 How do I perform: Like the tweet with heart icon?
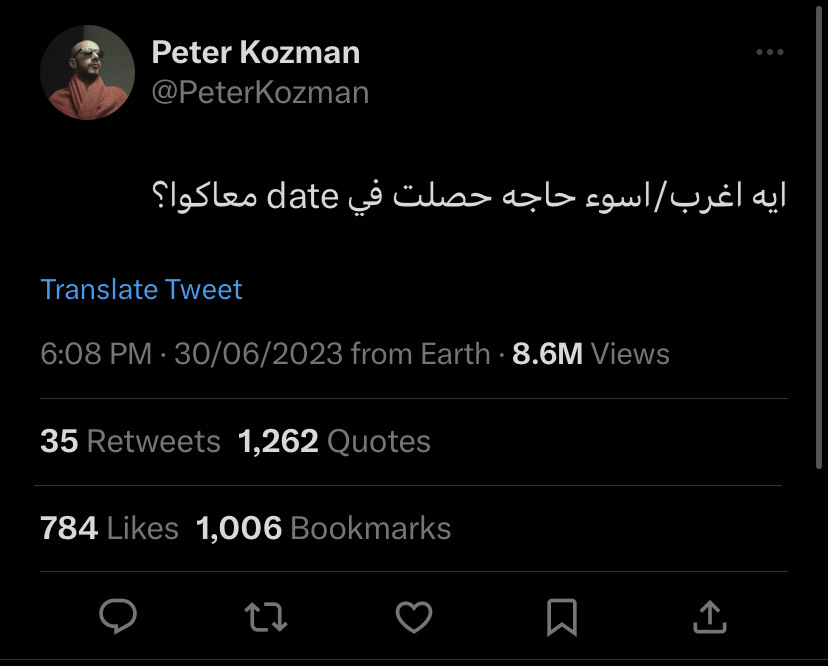tap(414, 617)
